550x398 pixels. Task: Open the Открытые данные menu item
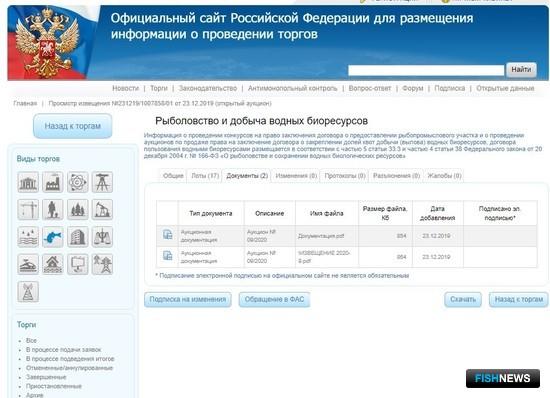pos(505,88)
